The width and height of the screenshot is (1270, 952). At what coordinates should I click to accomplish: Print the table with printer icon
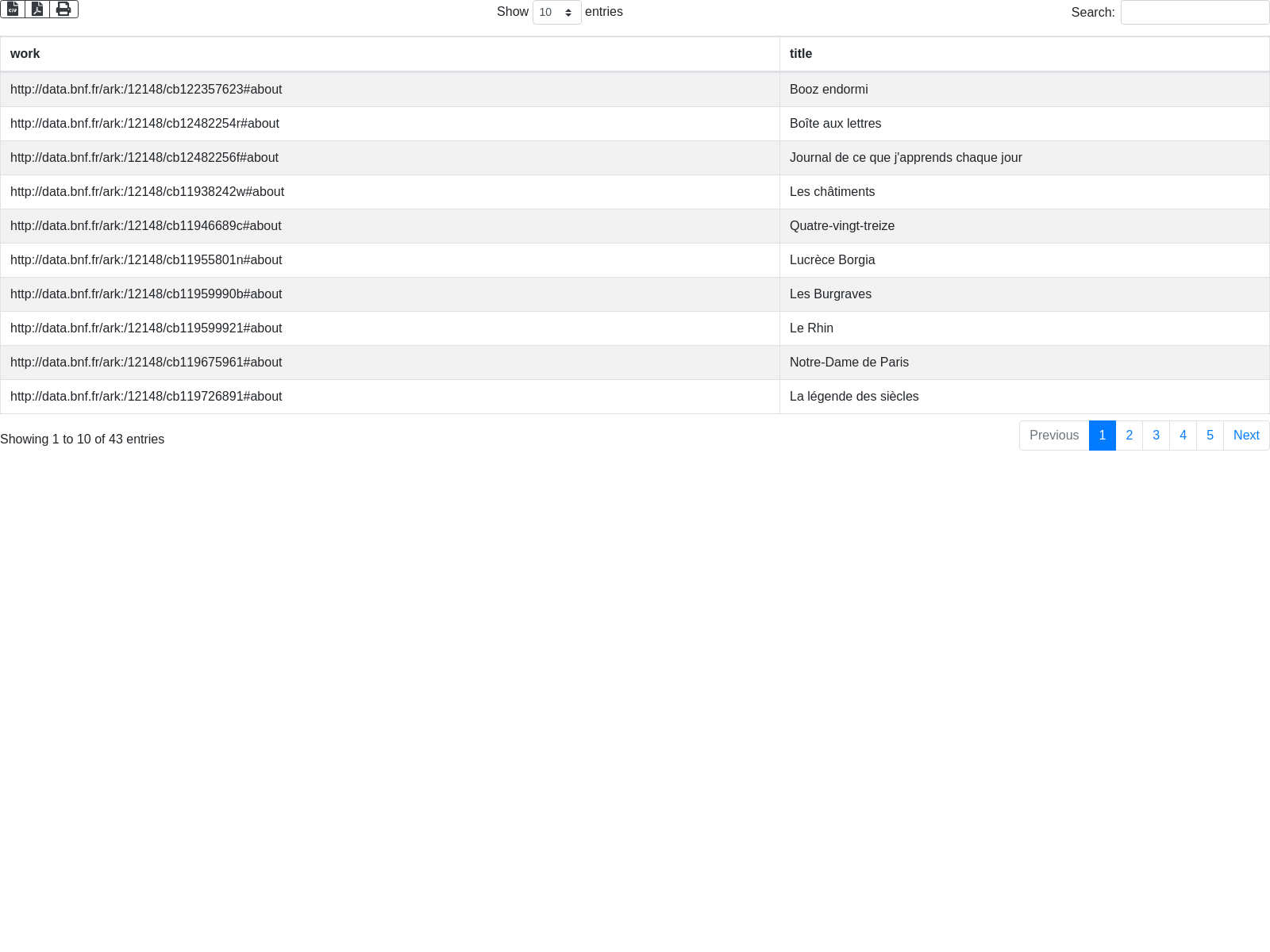[x=63, y=10]
